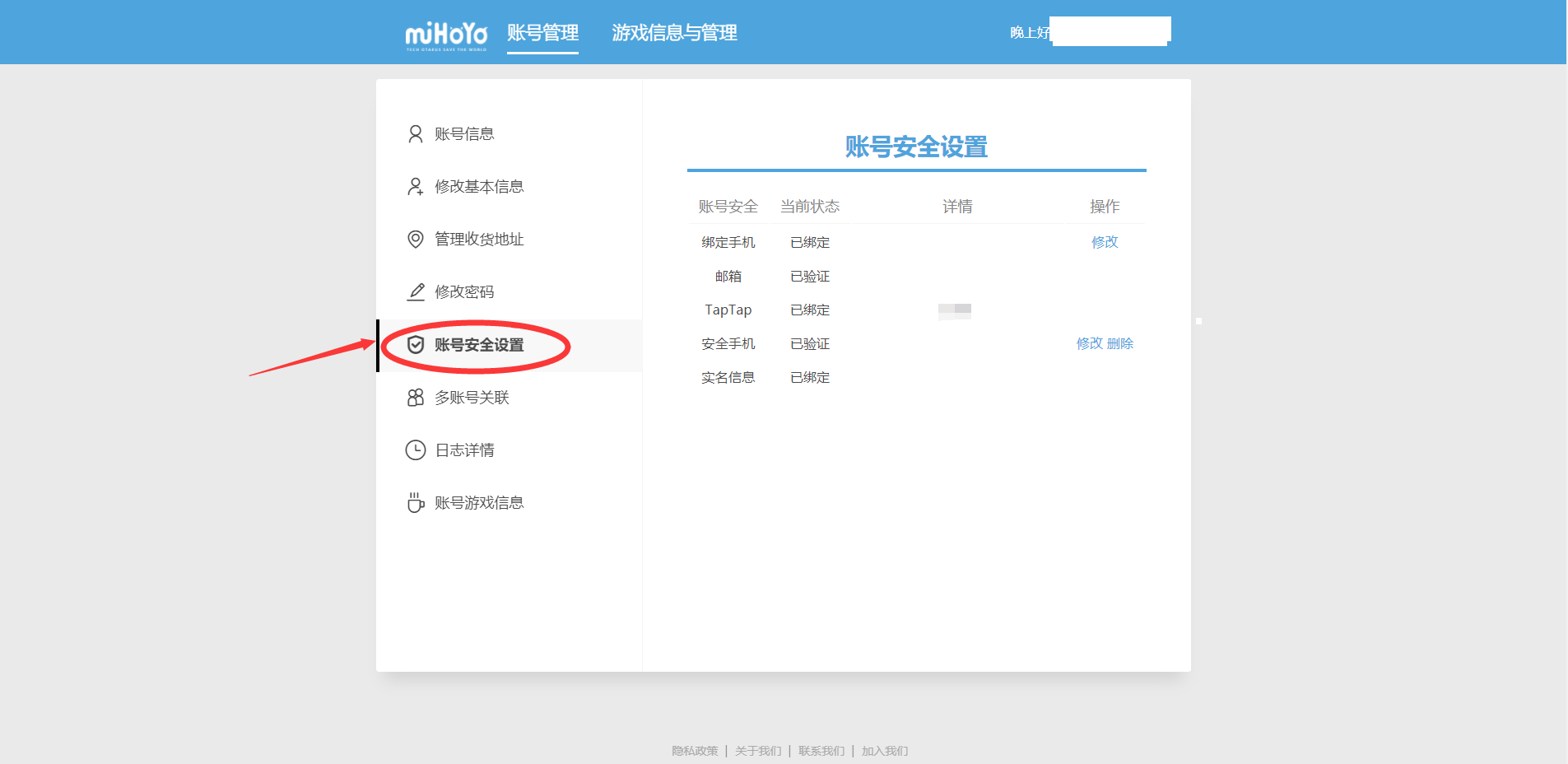The height and width of the screenshot is (764, 1568).
Task: Select the 多账号关联 multi-account icon
Action: click(x=415, y=397)
